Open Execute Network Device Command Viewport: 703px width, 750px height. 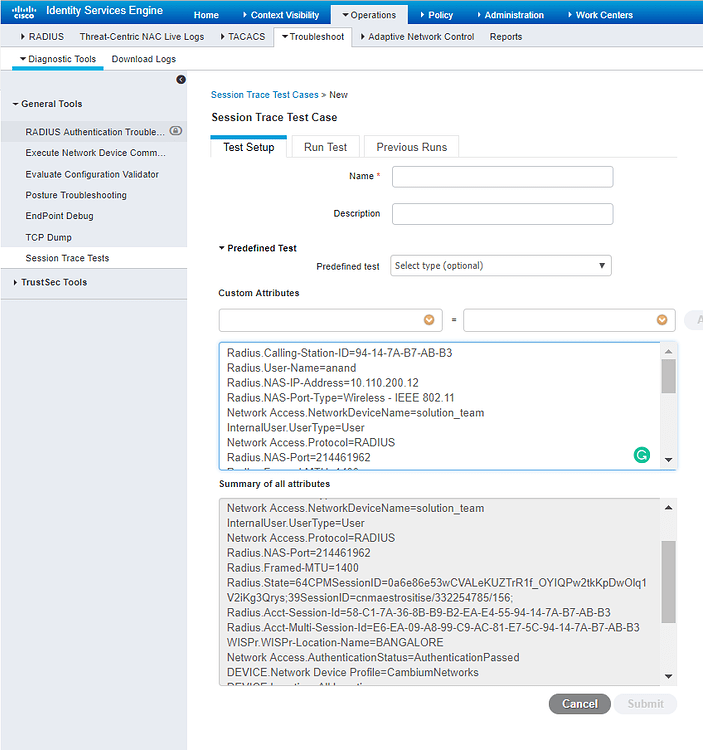tap(96, 153)
